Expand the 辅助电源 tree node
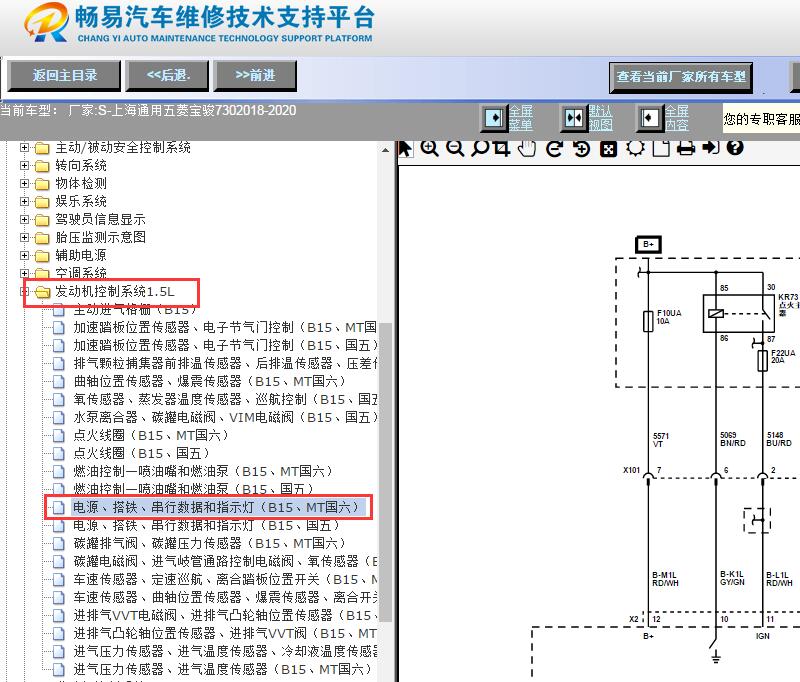Viewport: 800px width, 682px height. 24,255
